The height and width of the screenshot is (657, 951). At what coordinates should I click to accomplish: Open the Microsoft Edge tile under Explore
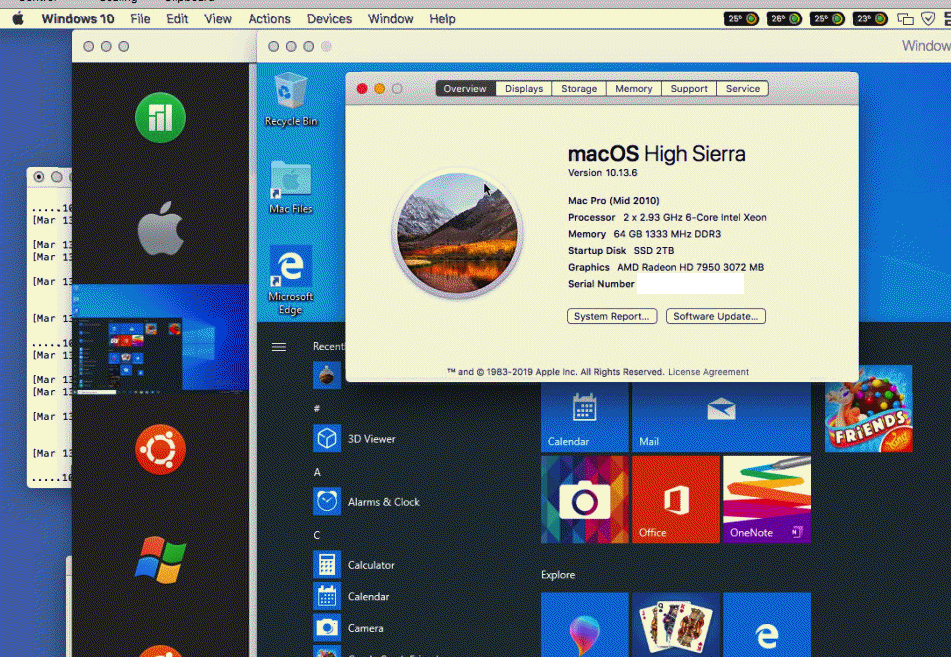(767, 625)
